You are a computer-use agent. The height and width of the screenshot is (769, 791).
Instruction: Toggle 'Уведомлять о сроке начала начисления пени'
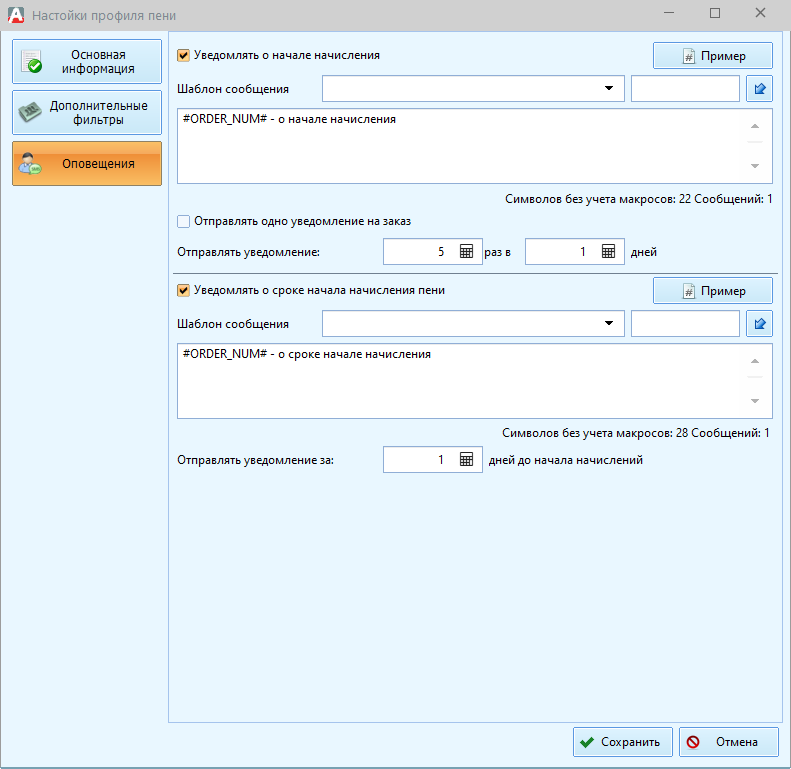183,290
